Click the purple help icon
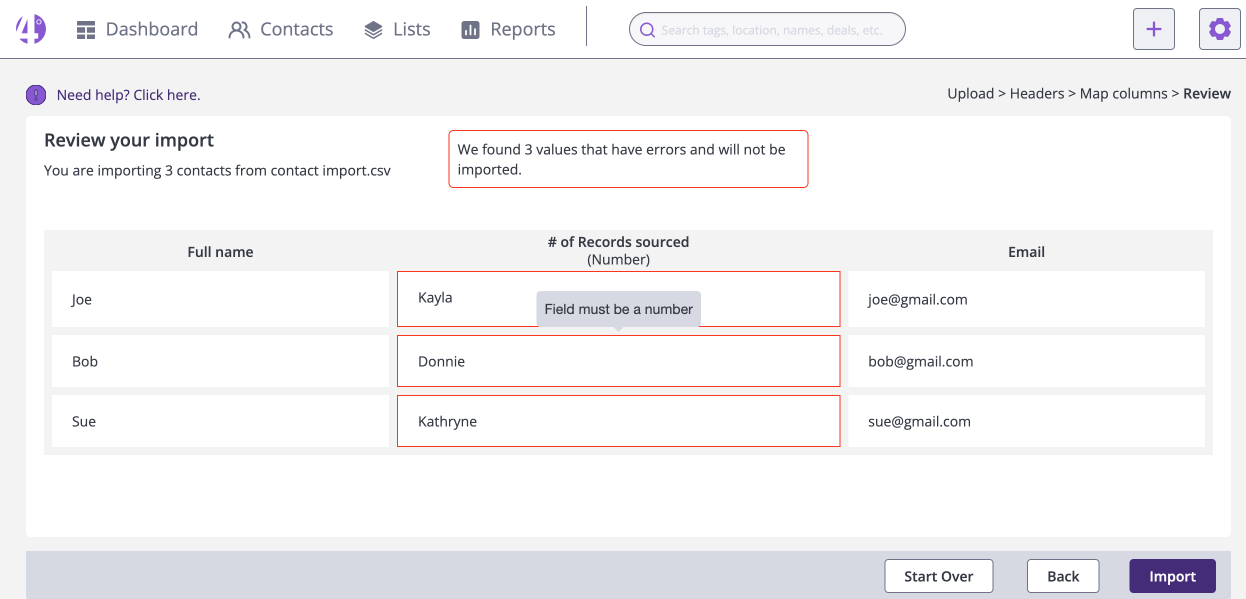1246x599 pixels. tap(36, 95)
